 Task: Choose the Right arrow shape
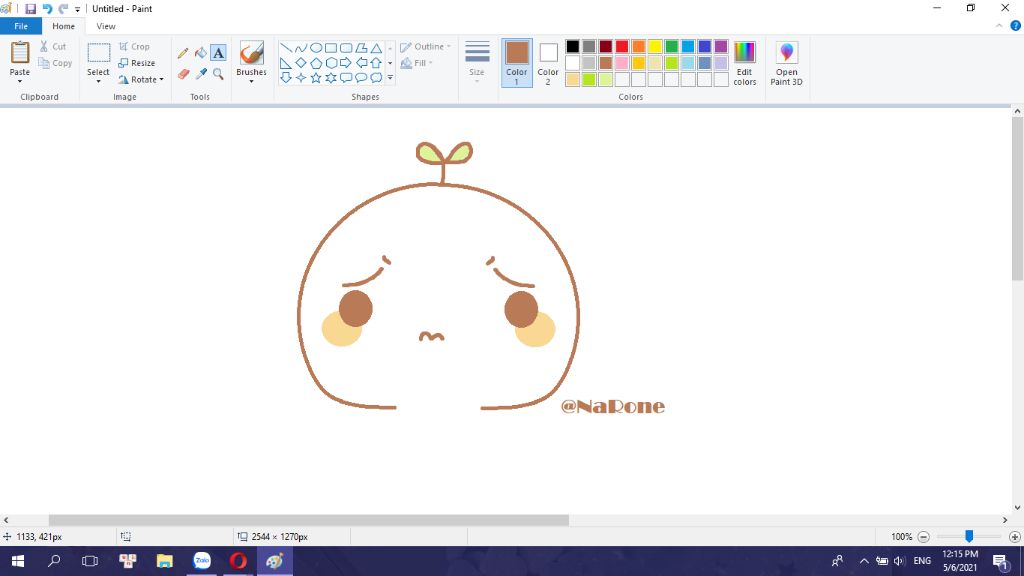345,63
